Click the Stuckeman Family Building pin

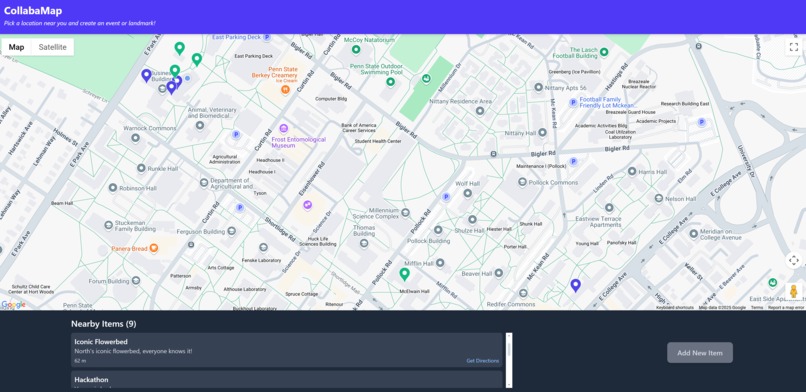(108, 225)
